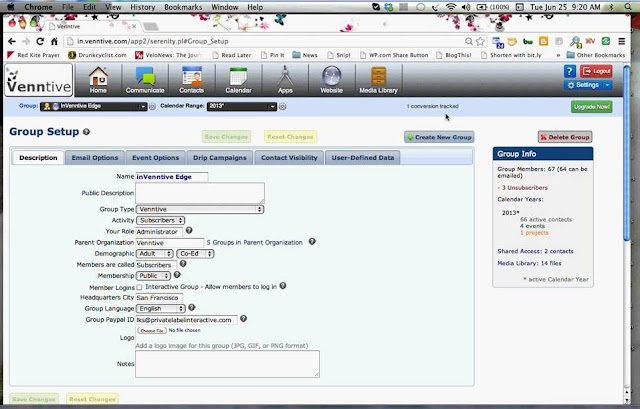Viewport: 640px width, 409px height.
Task: Click the top Save Changes button
Action: coord(226,137)
